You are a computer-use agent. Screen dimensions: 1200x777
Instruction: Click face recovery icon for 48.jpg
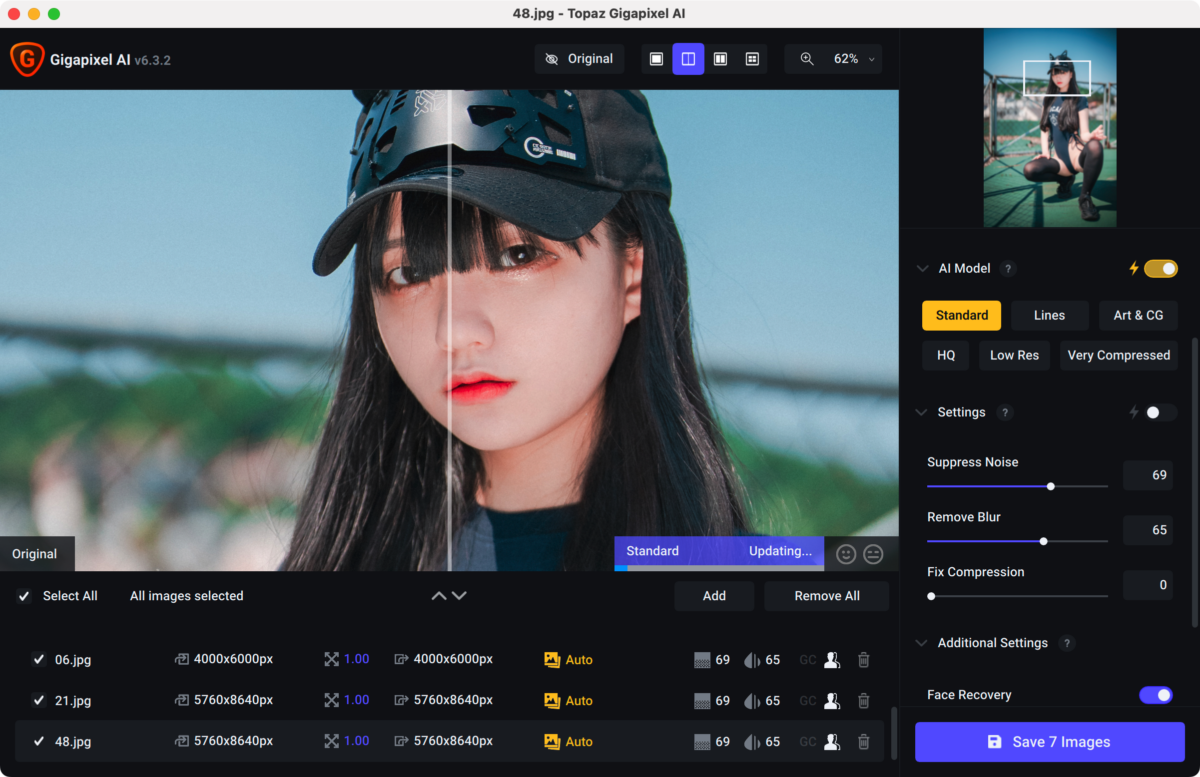(832, 742)
